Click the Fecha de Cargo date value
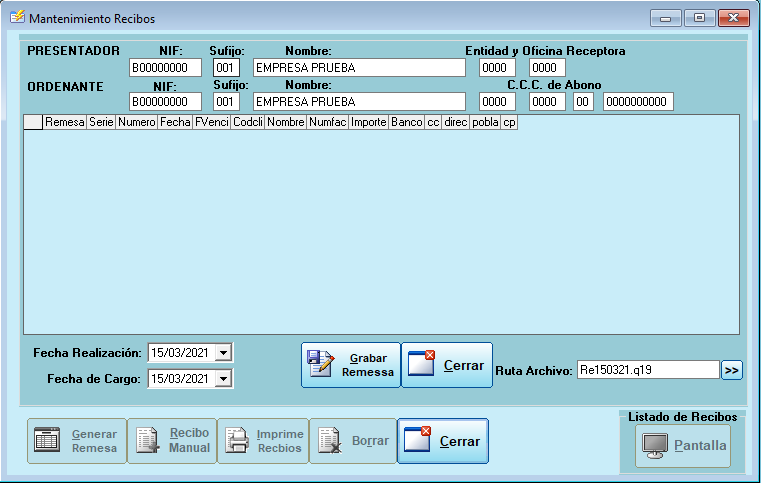 (x=180, y=378)
